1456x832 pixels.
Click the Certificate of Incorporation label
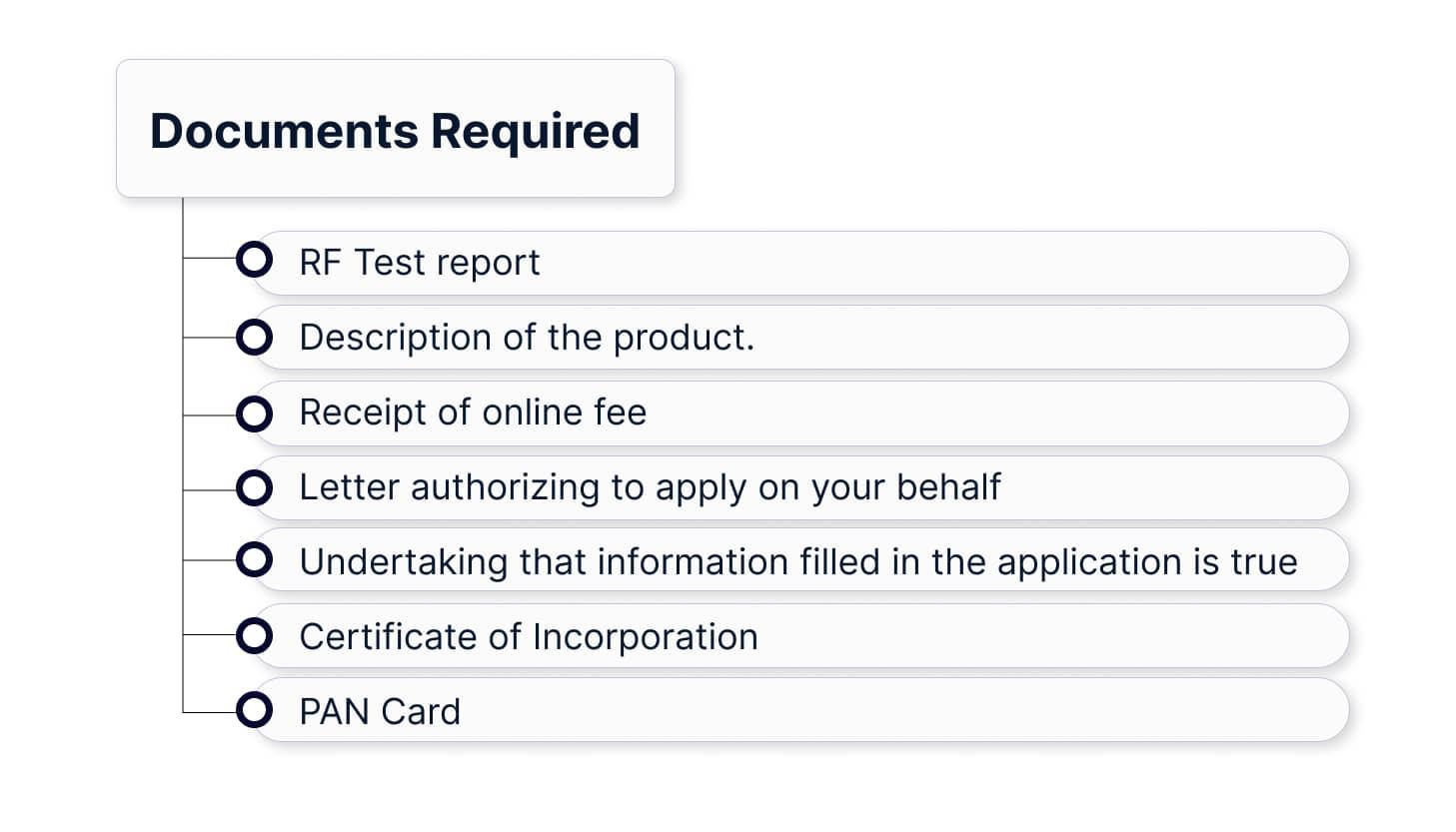tap(528, 637)
